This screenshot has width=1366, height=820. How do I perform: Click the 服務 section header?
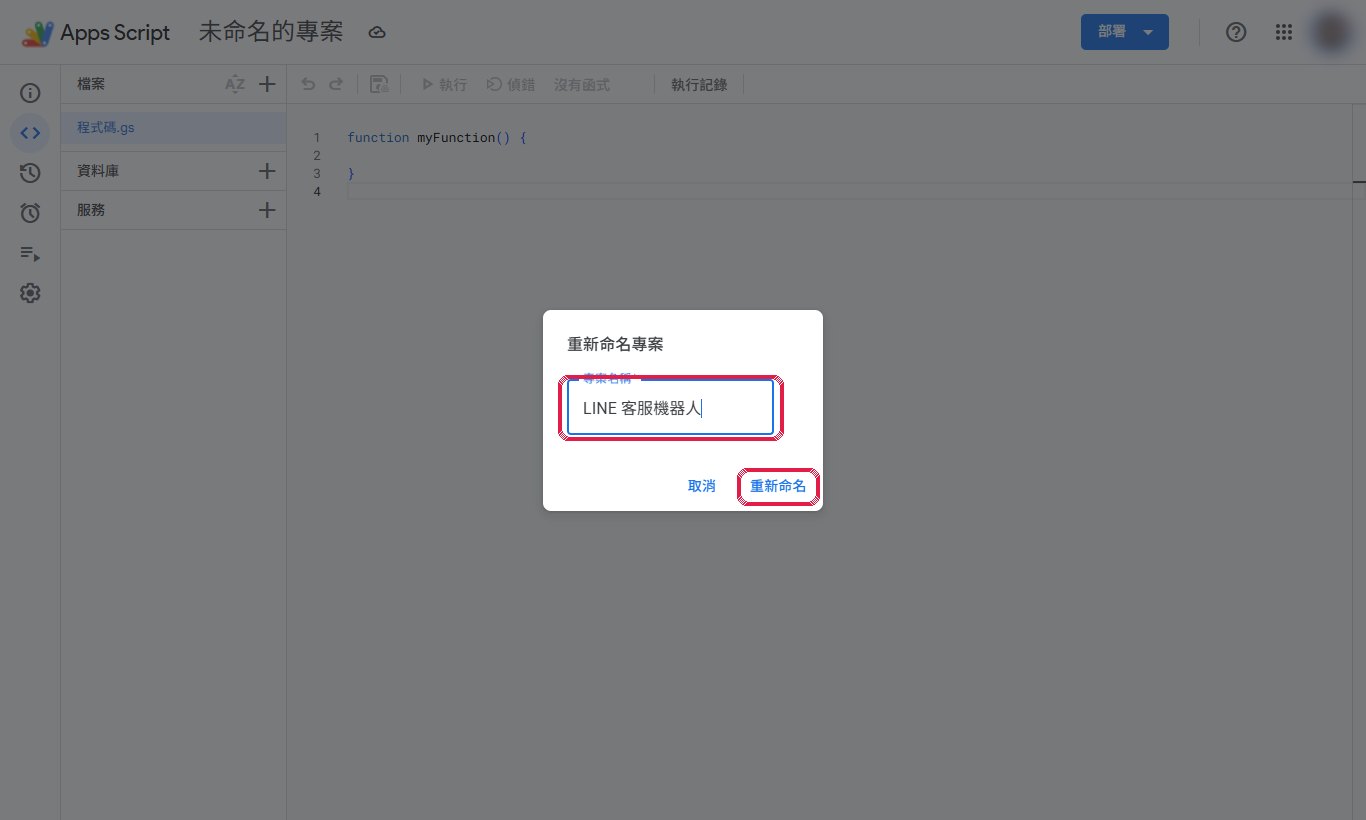(91, 210)
